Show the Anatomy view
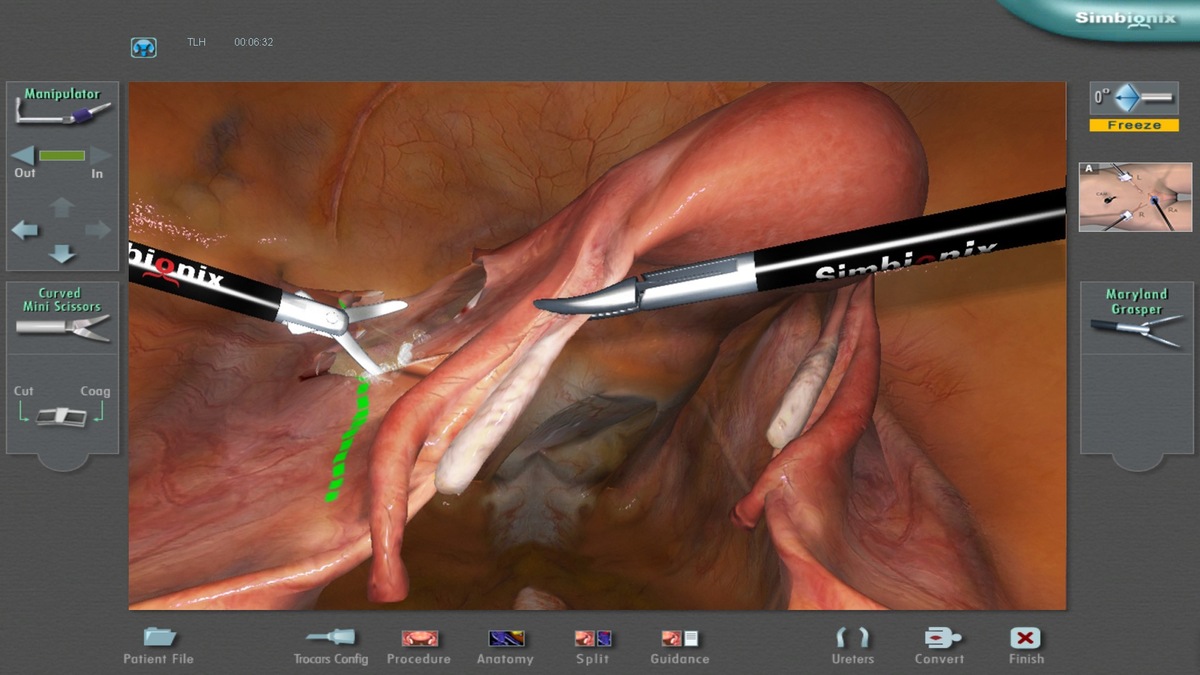This screenshot has width=1200, height=675. (x=505, y=646)
